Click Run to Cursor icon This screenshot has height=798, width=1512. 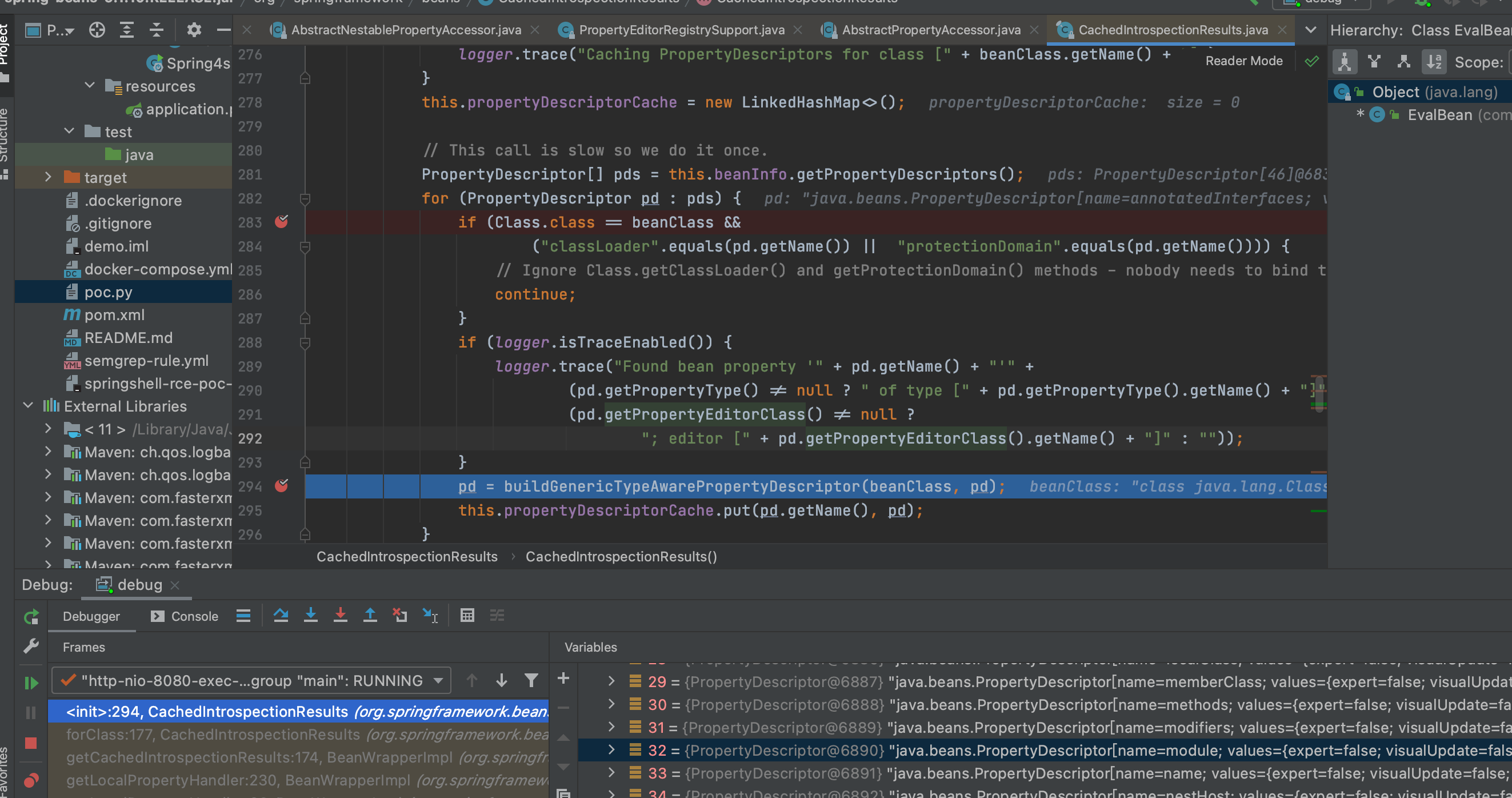[430, 616]
